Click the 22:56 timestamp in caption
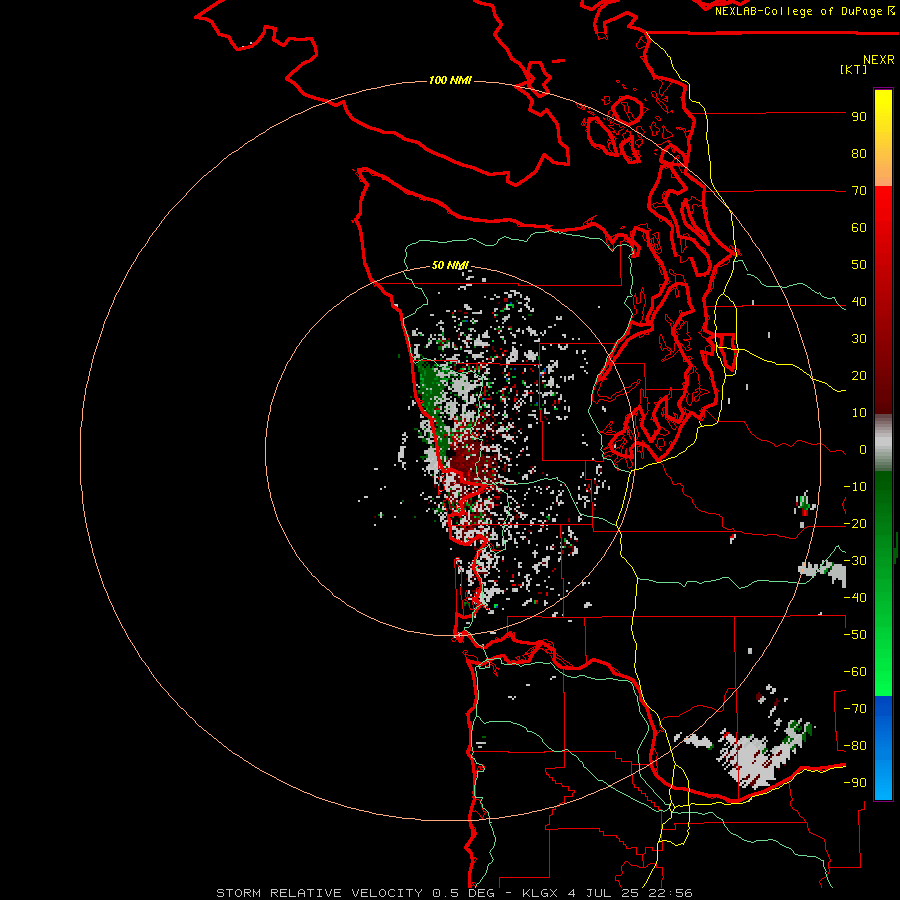Screen dimensions: 900x900 pos(670,893)
